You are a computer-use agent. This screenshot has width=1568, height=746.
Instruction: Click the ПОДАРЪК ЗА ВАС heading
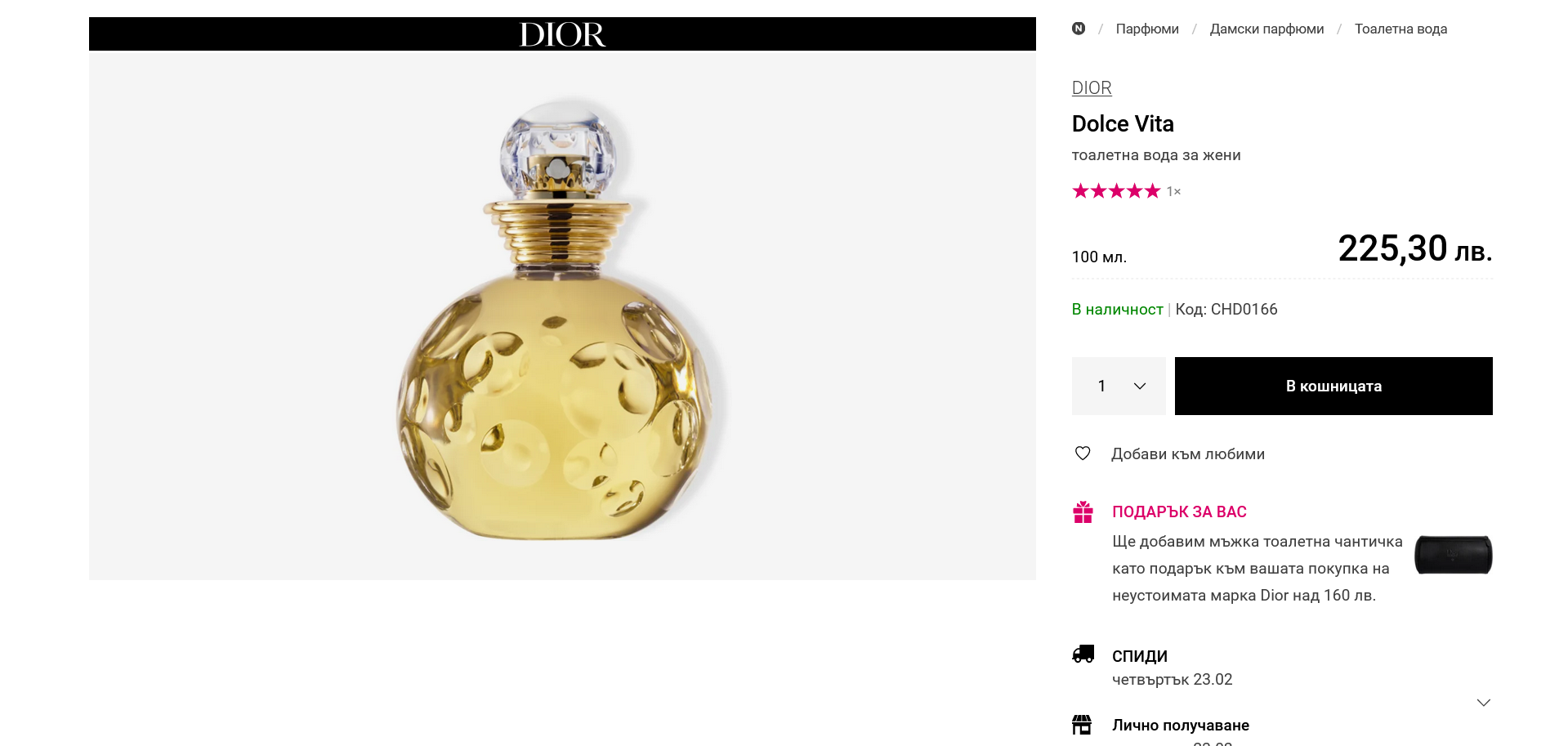click(1179, 512)
